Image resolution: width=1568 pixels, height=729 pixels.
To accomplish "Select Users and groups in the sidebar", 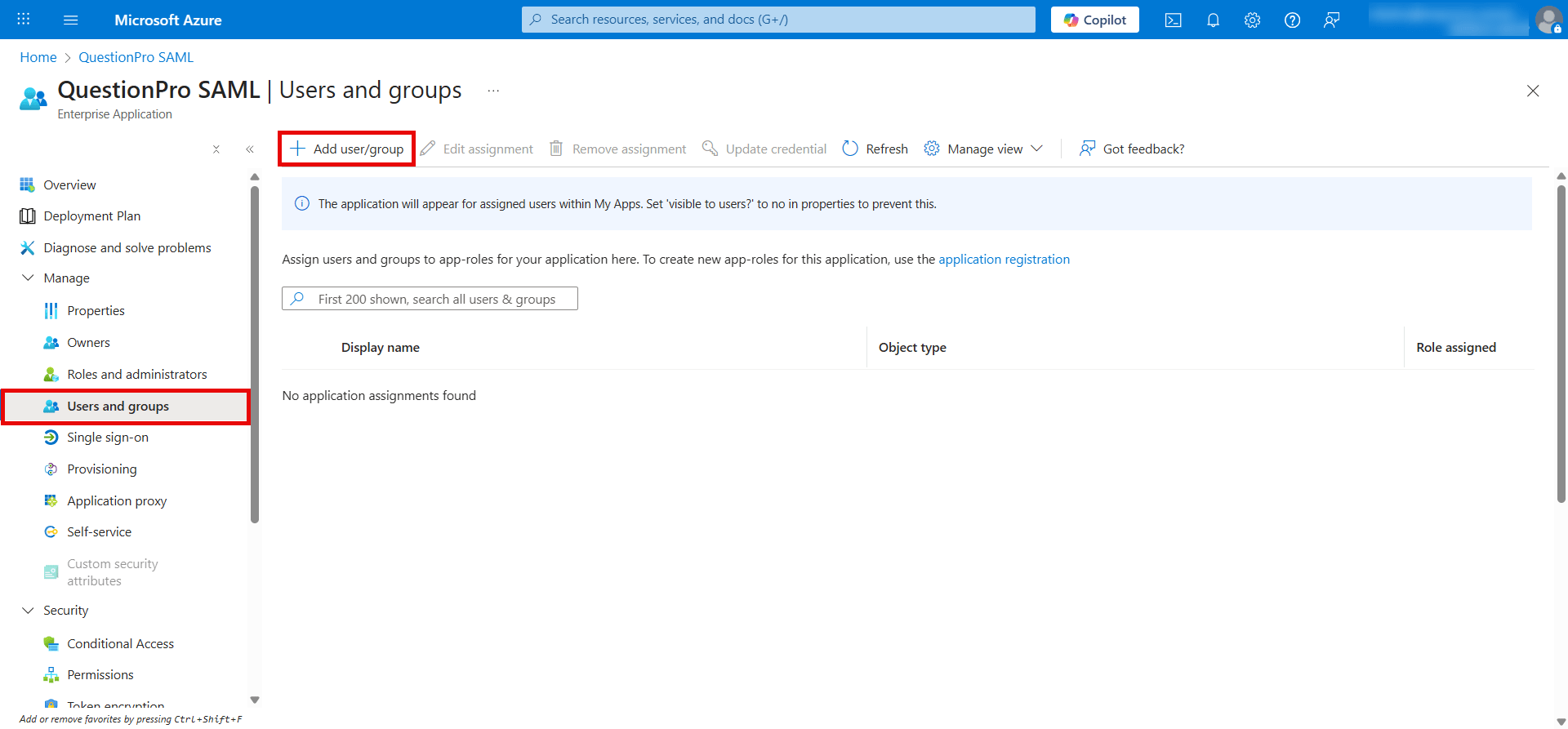I will coord(127,407).
